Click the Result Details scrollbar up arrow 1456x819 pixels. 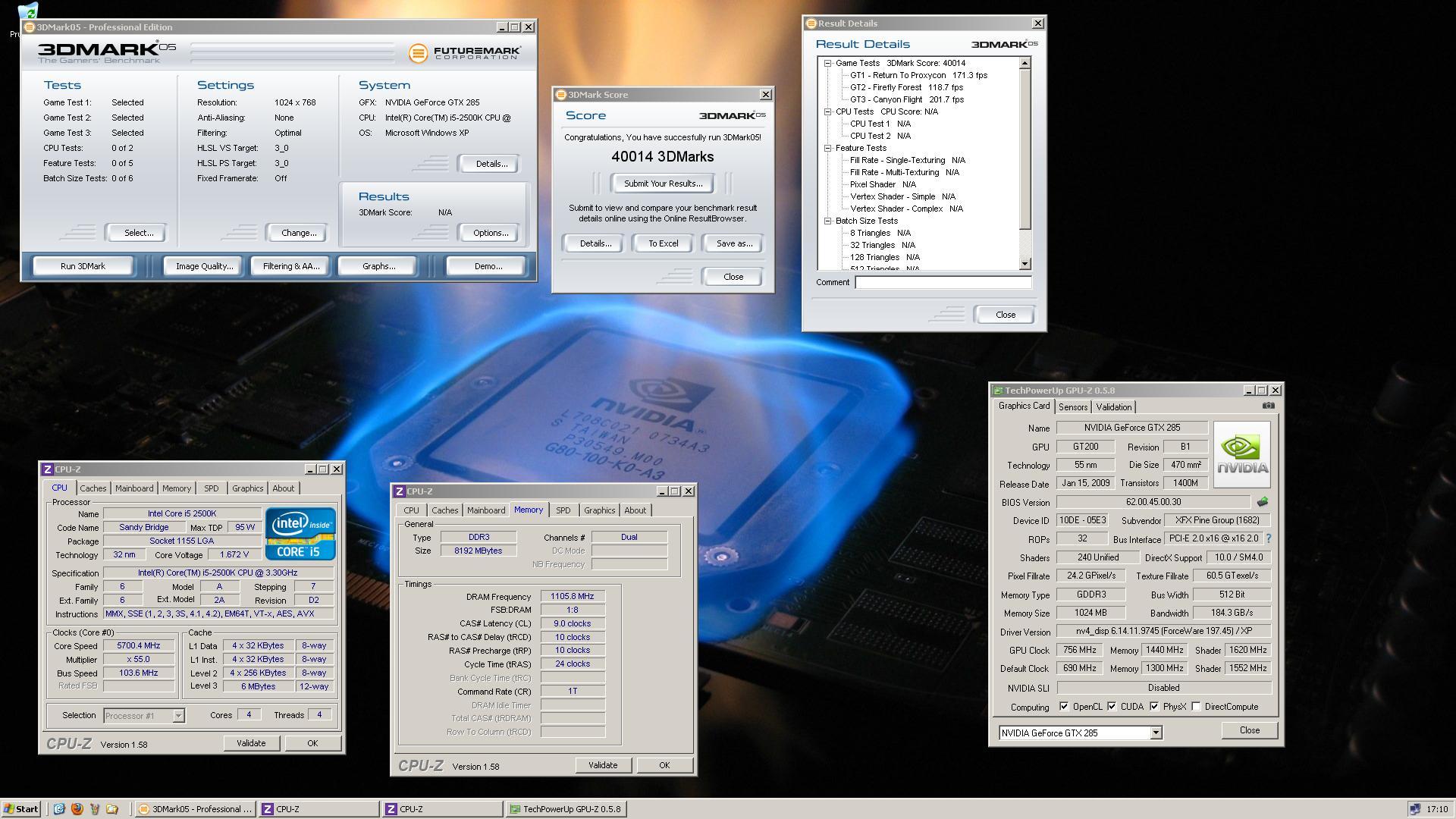(x=1025, y=63)
